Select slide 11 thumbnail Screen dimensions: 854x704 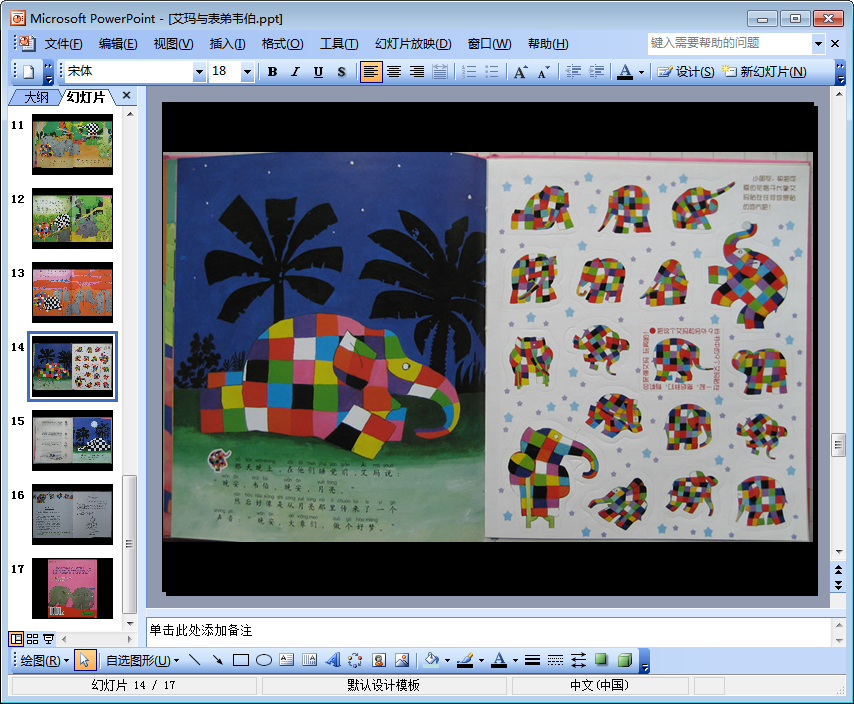[72, 144]
